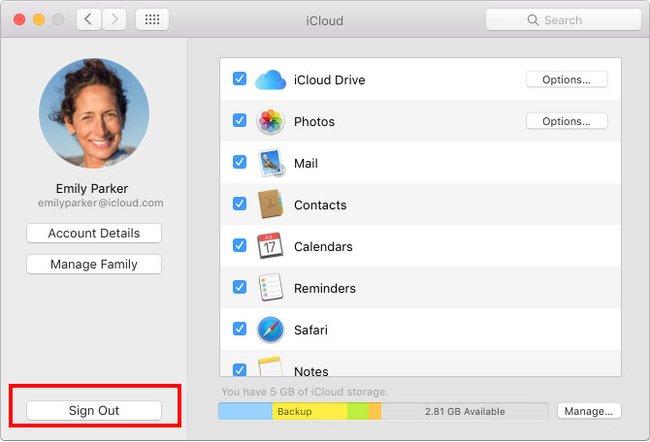Click the Notes notepad icon
This screenshot has height=442, width=650.
click(x=270, y=367)
